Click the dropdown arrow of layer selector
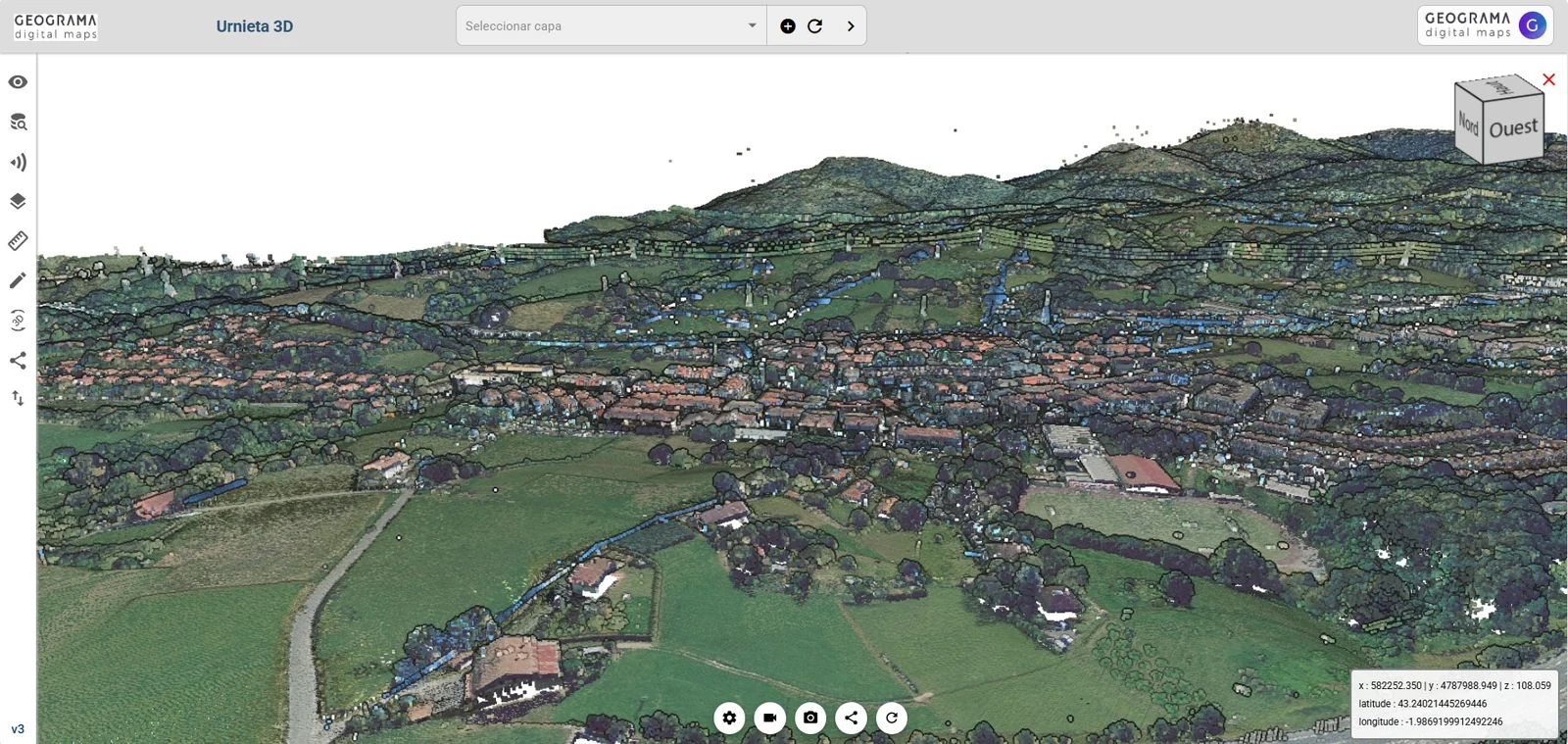Viewport: 1568px width, 744px height. [x=752, y=26]
